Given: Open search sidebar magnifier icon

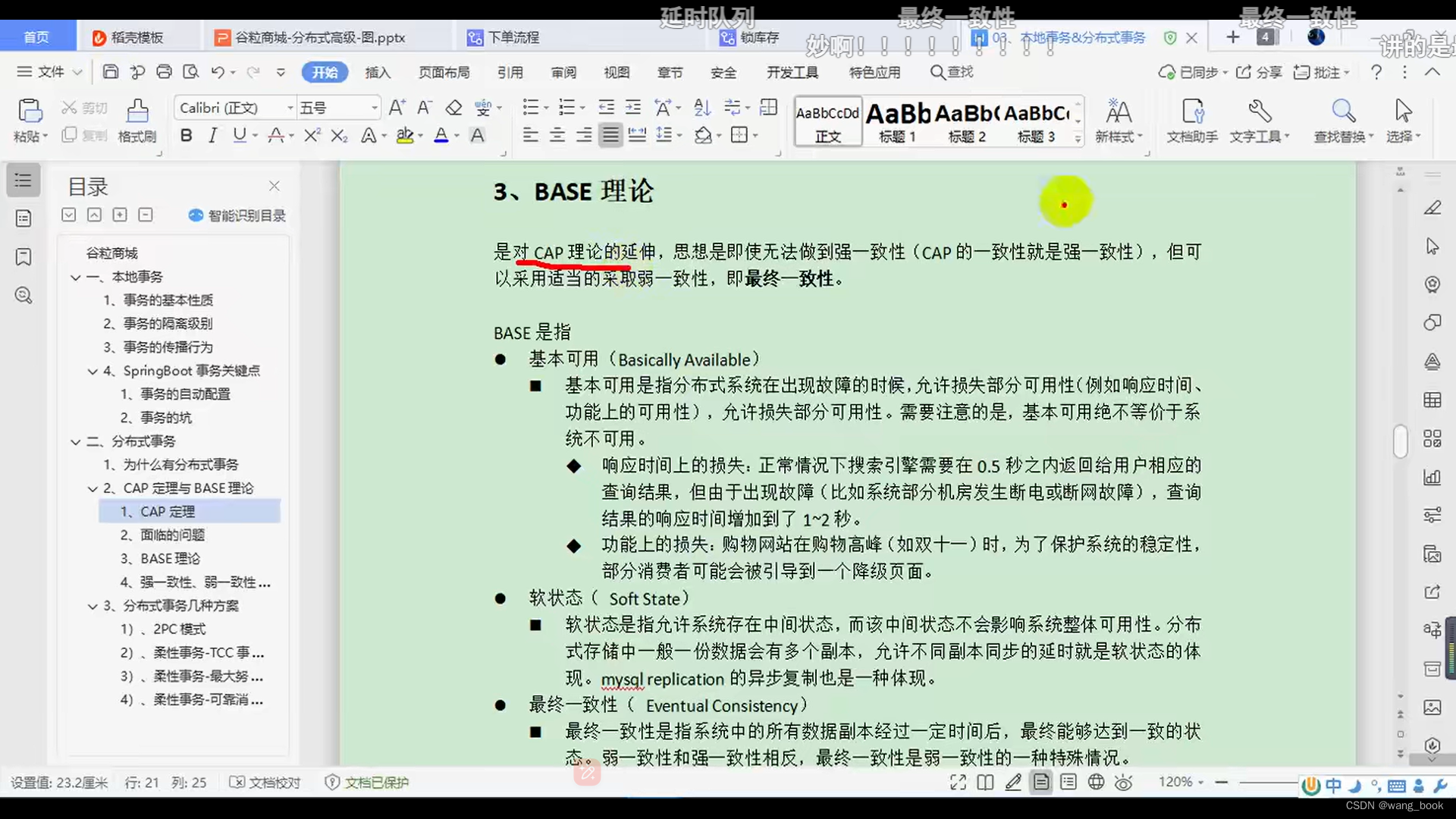Looking at the screenshot, I should (x=24, y=296).
